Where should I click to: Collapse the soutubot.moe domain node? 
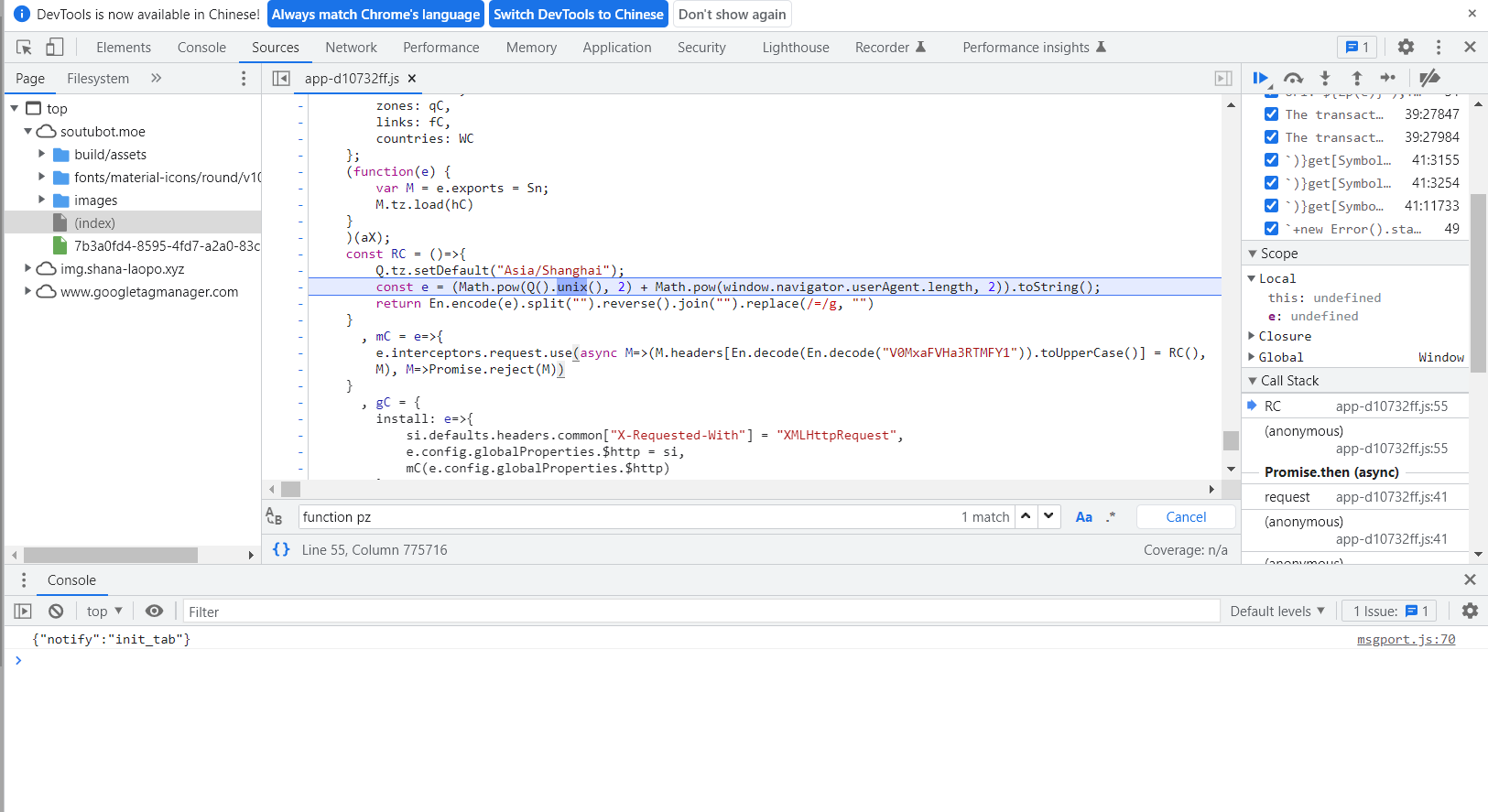coord(27,131)
